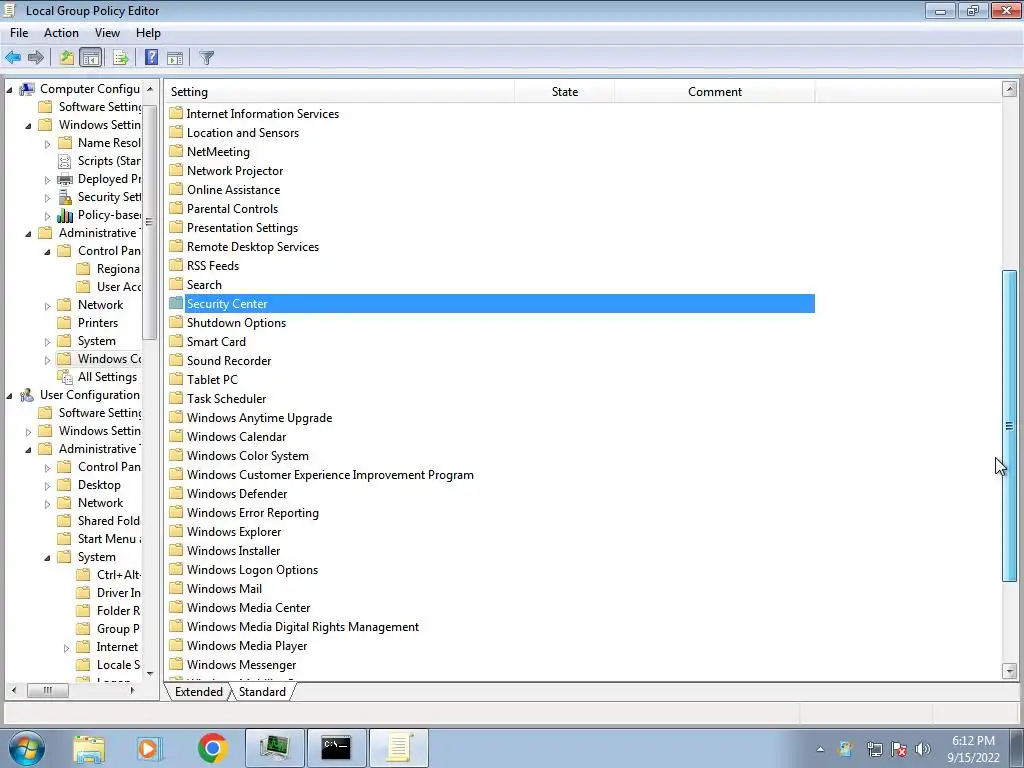Select Start Menu tree item
Image resolution: width=1024 pixels, height=768 pixels.
tap(108, 539)
